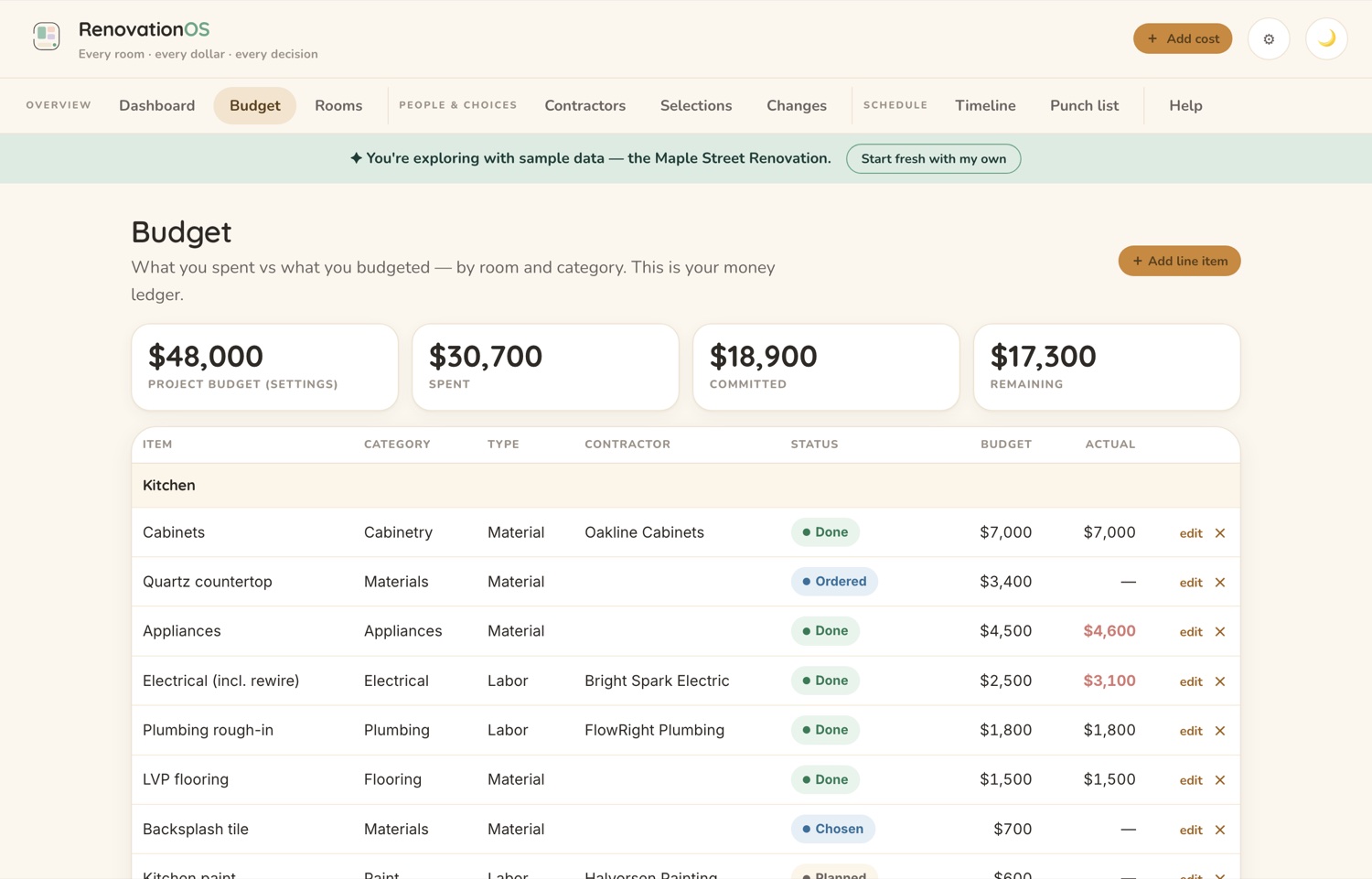This screenshot has height=879, width=1372.
Task: Click the STATUS column header
Action: (814, 445)
